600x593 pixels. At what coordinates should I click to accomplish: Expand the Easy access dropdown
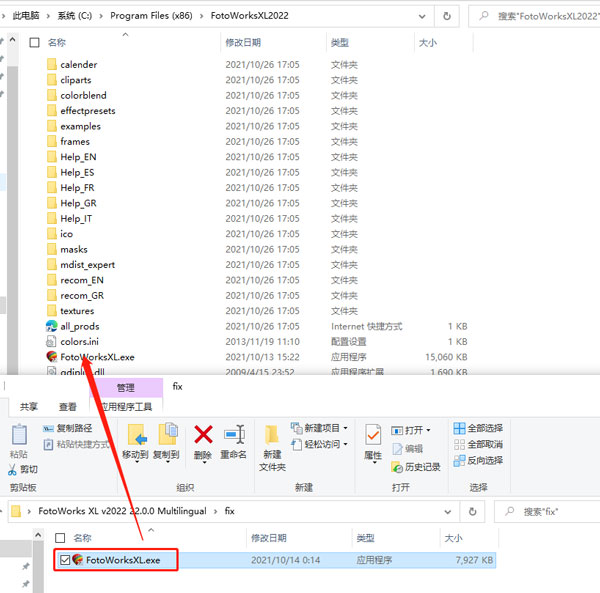coord(346,444)
